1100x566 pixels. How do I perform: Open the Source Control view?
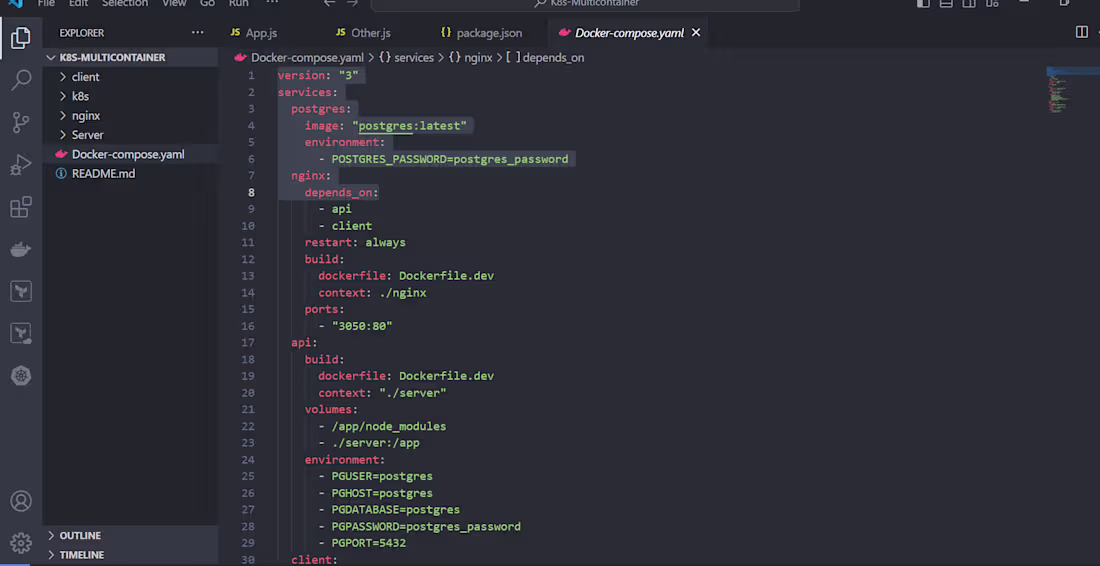point(21,123)
